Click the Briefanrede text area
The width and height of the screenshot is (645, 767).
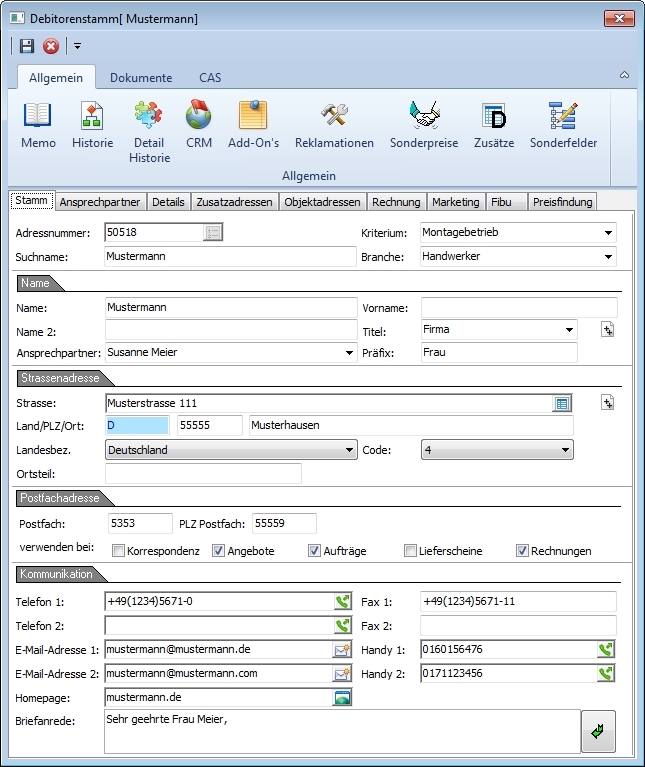point(342,732)
